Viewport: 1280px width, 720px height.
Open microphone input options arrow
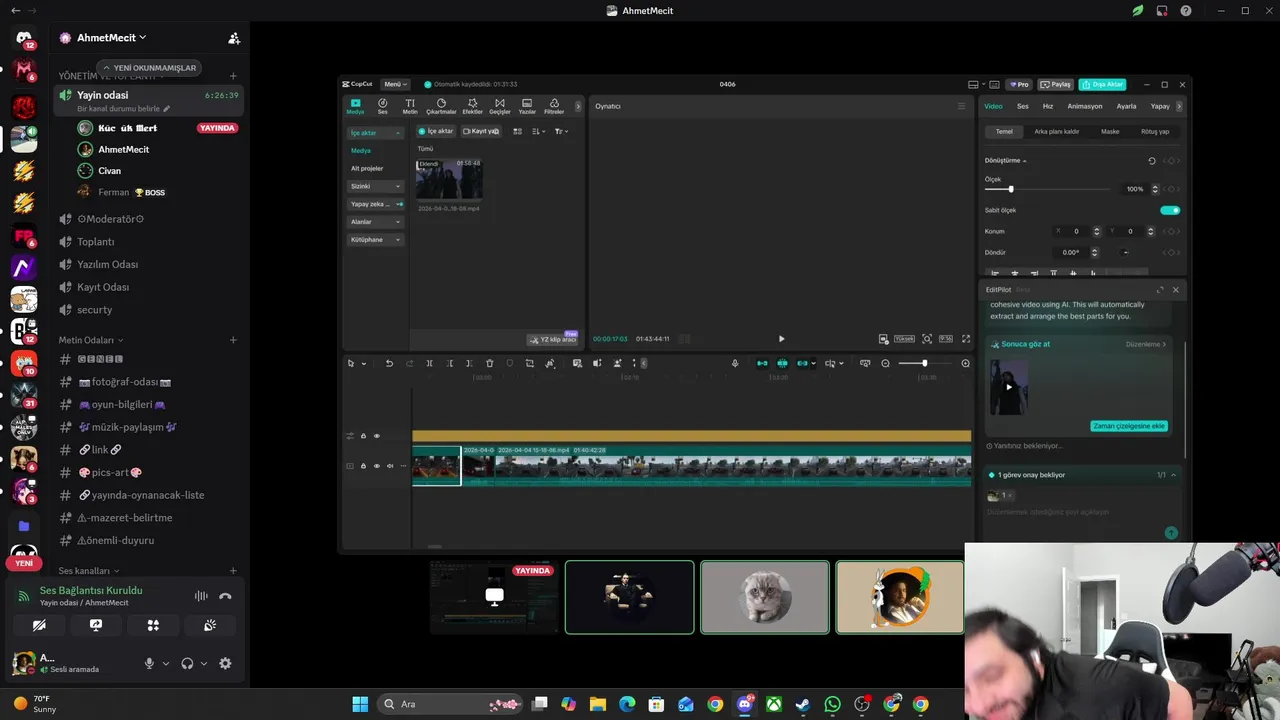[166, 664]
